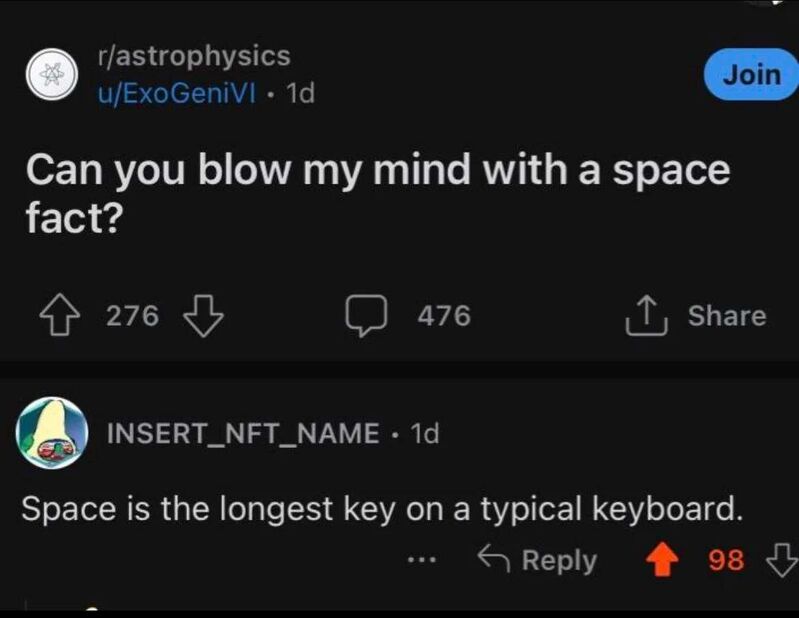Open comments via speech bubble icon
The width and height of the screenshot is (799, 618).
click(x=366, y=315)
